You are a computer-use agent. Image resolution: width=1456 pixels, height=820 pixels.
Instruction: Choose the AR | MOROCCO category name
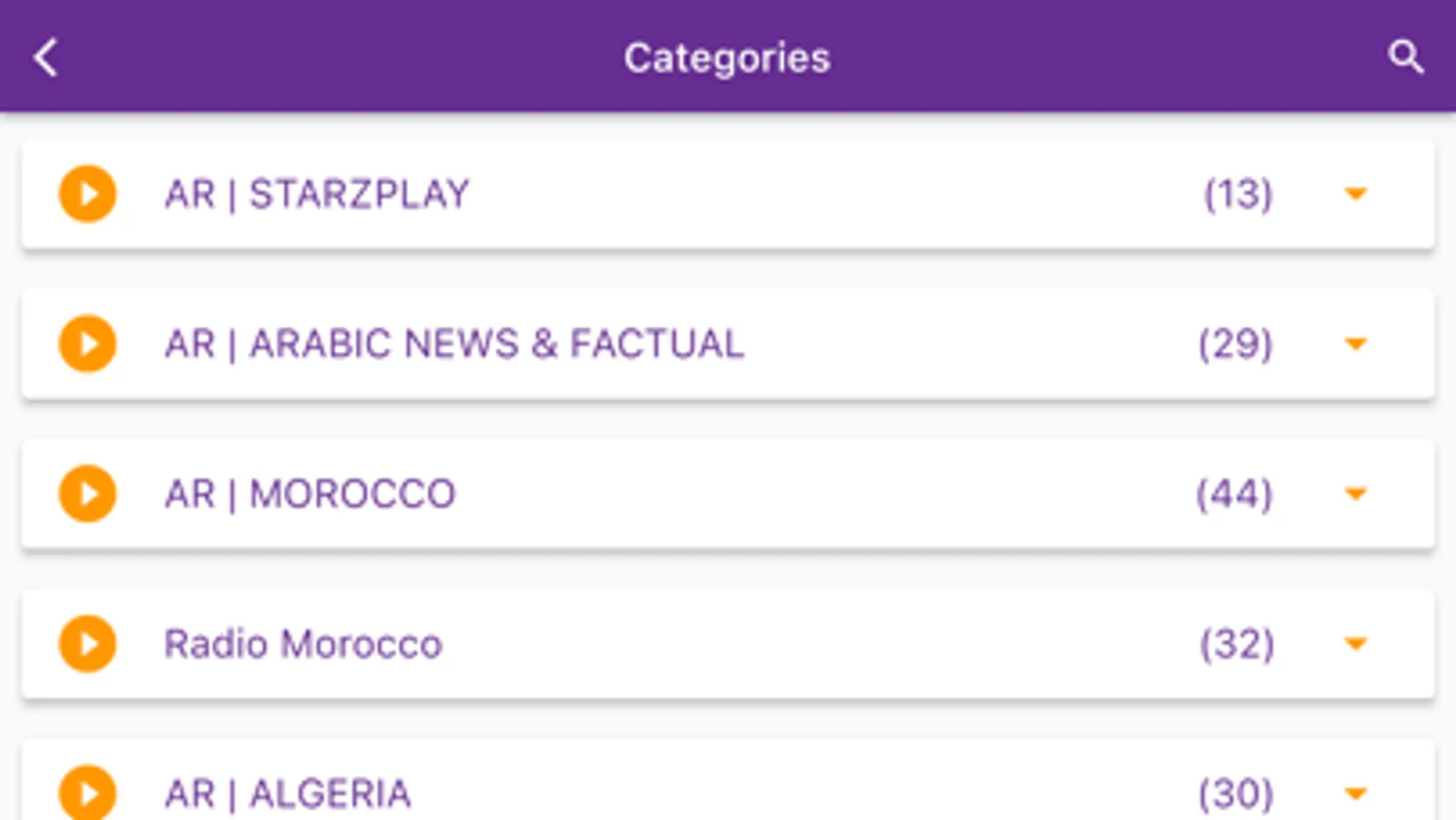(310, 495)
